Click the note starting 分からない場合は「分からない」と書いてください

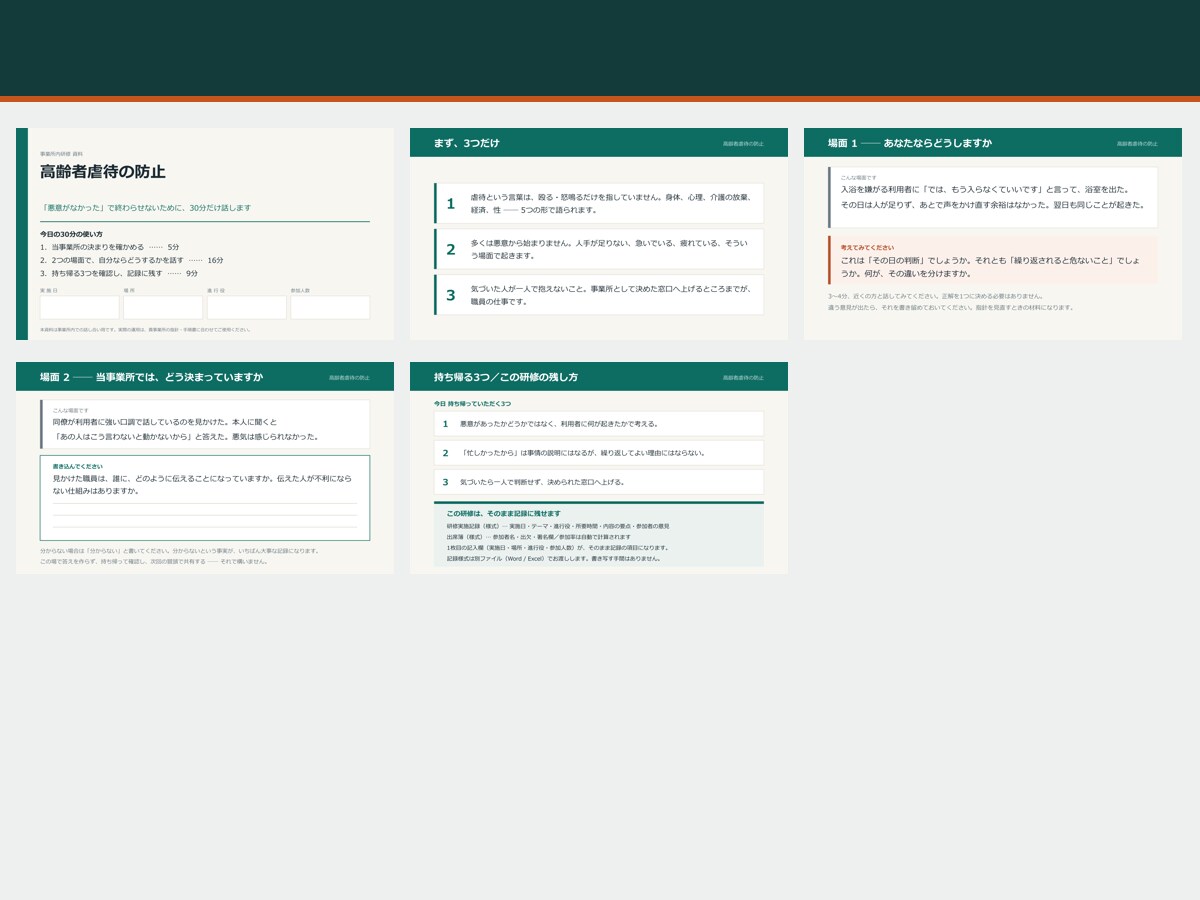[180, 551]
